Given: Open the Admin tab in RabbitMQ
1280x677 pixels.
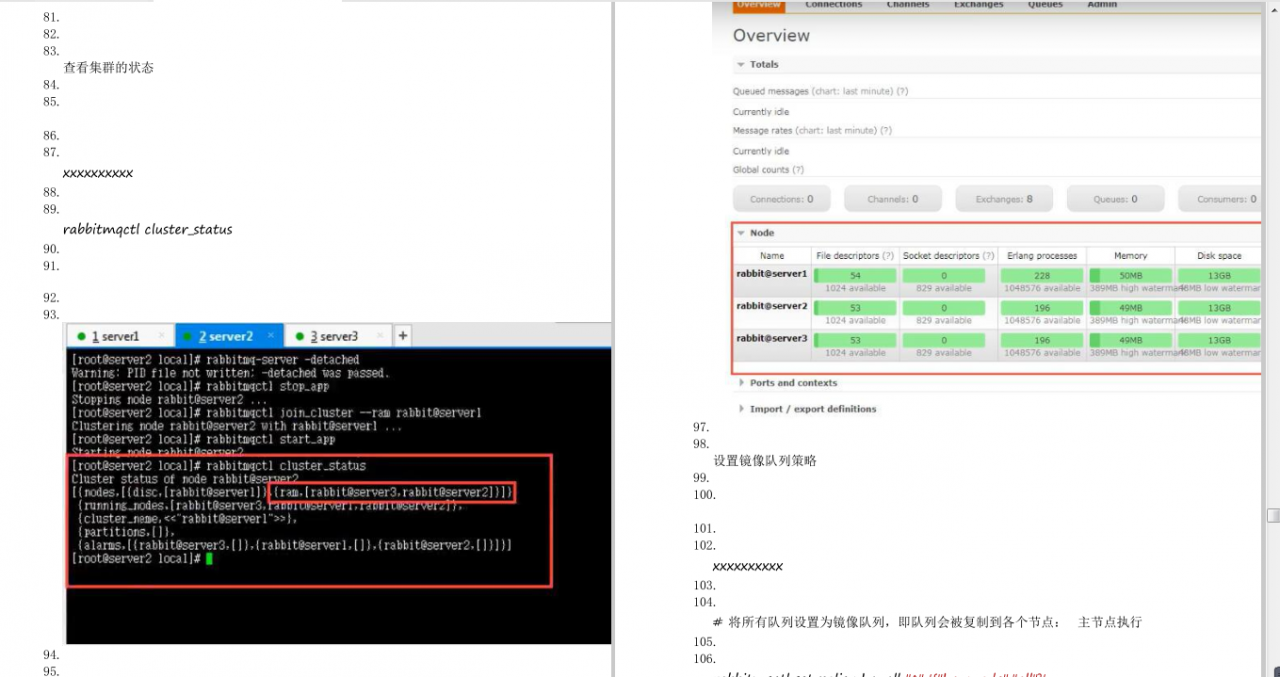Looking at the screenshot, I should (1101, 5).
